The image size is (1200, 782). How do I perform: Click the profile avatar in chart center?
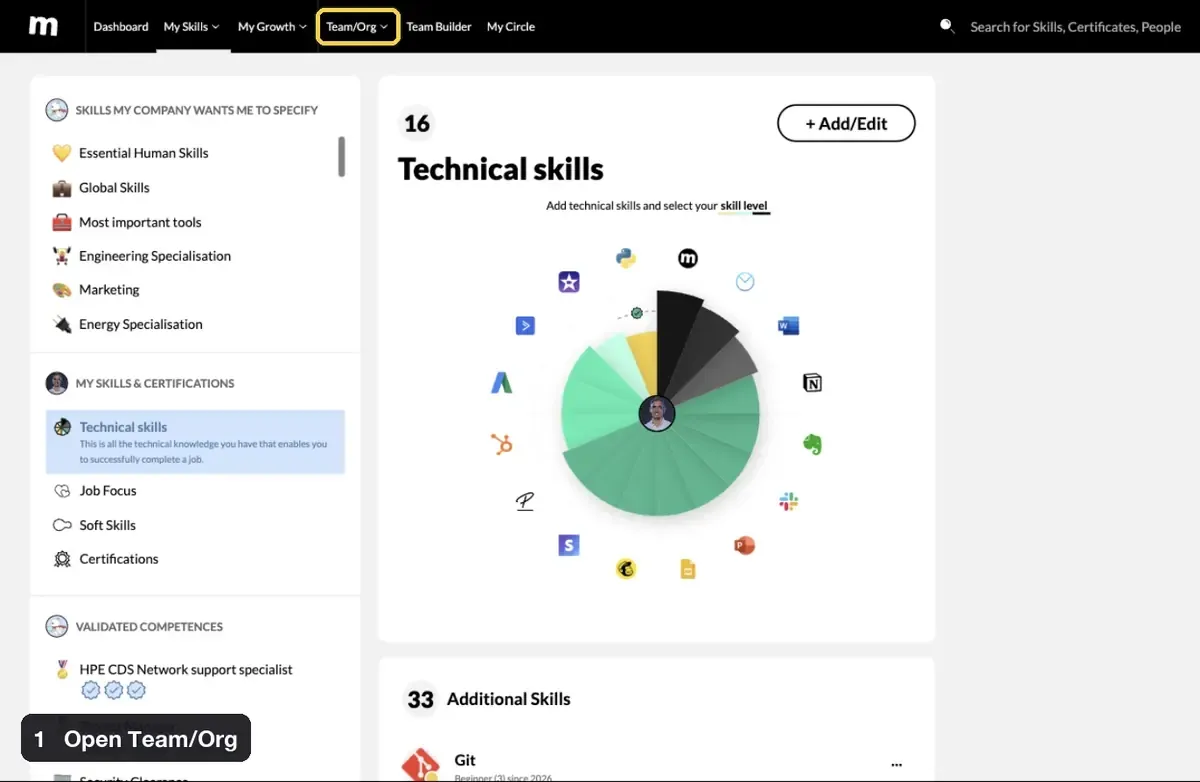point(657,413)
